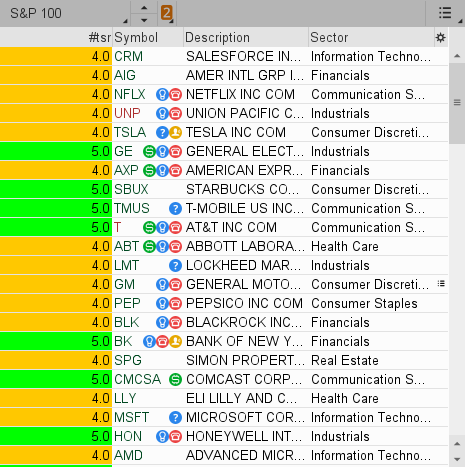Click SIMON PROPERT... description

tap(245, 360)
